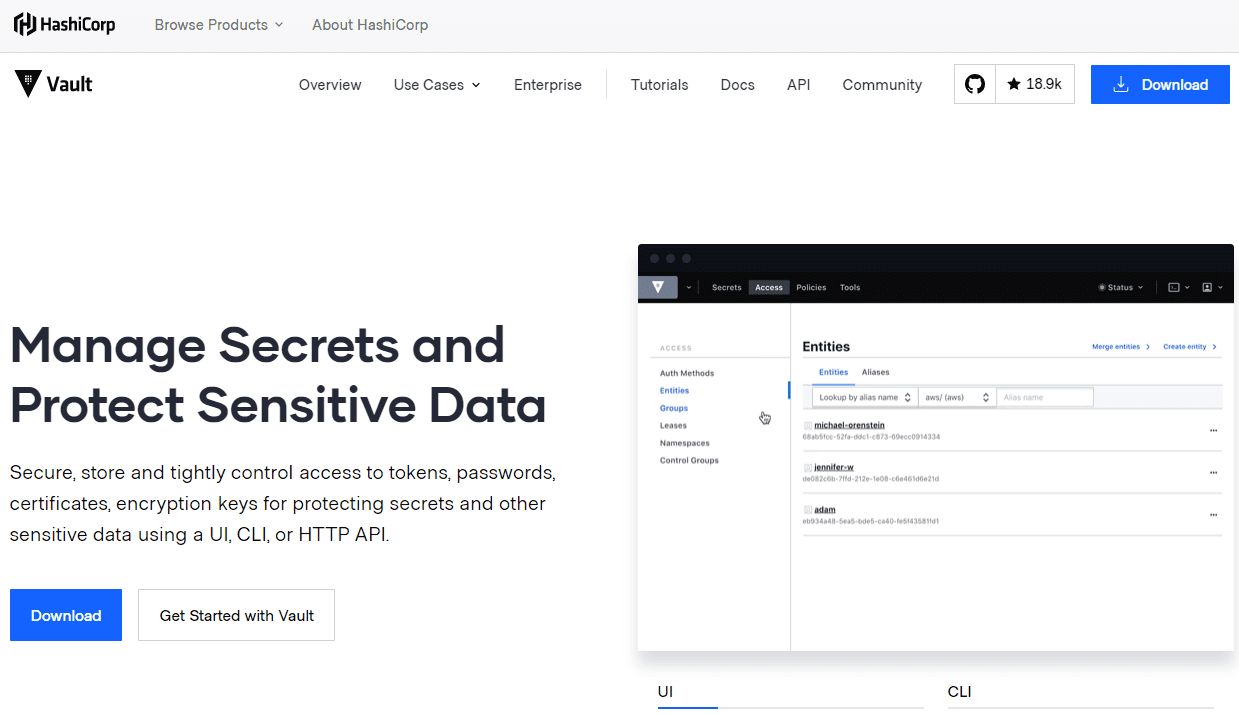Click the 18.9k star count
Viewport: 1239px width, 715px height.
pyautogui.click(x=1035, y=85)
